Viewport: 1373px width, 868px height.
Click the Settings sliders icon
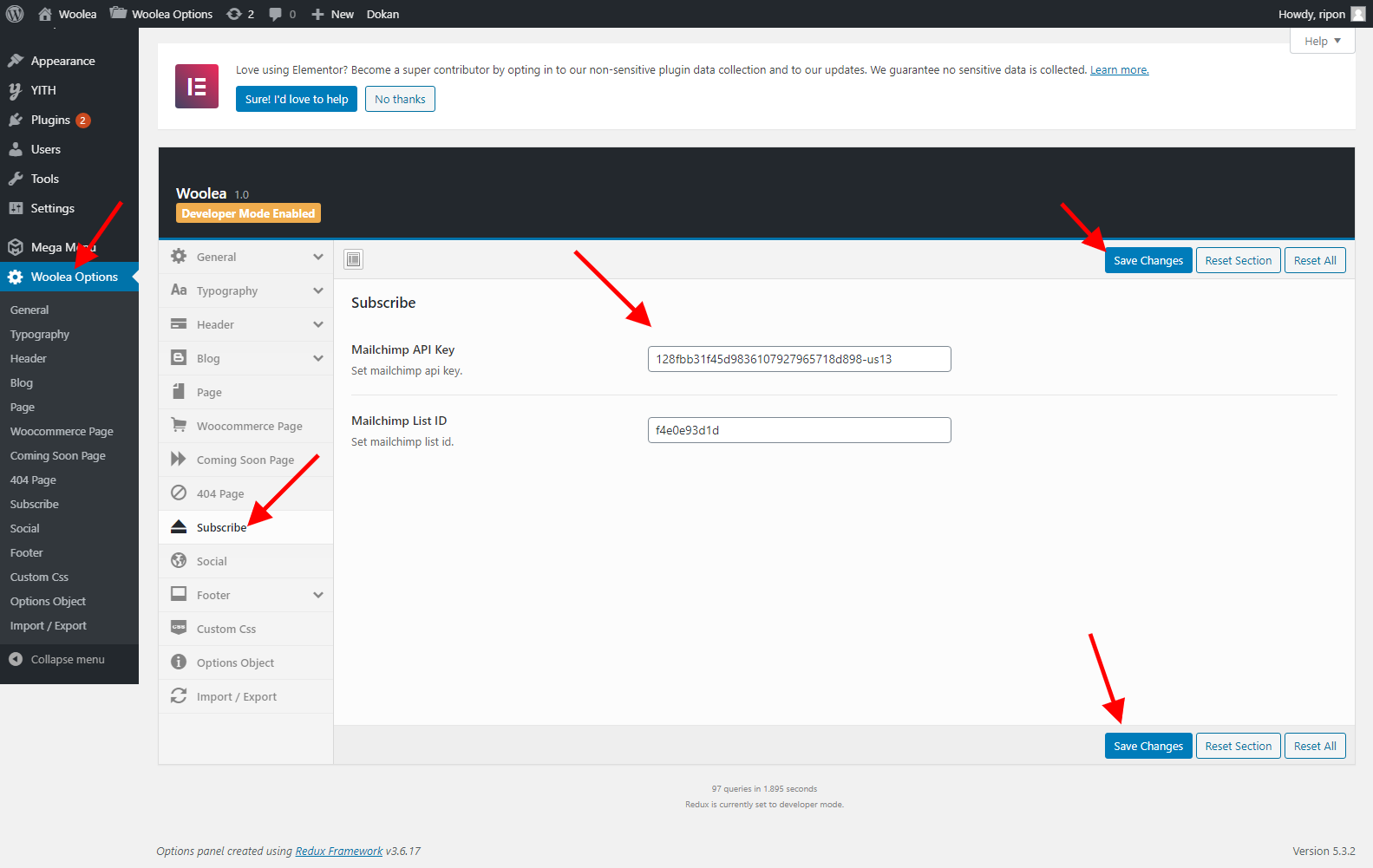pos(16,208)
